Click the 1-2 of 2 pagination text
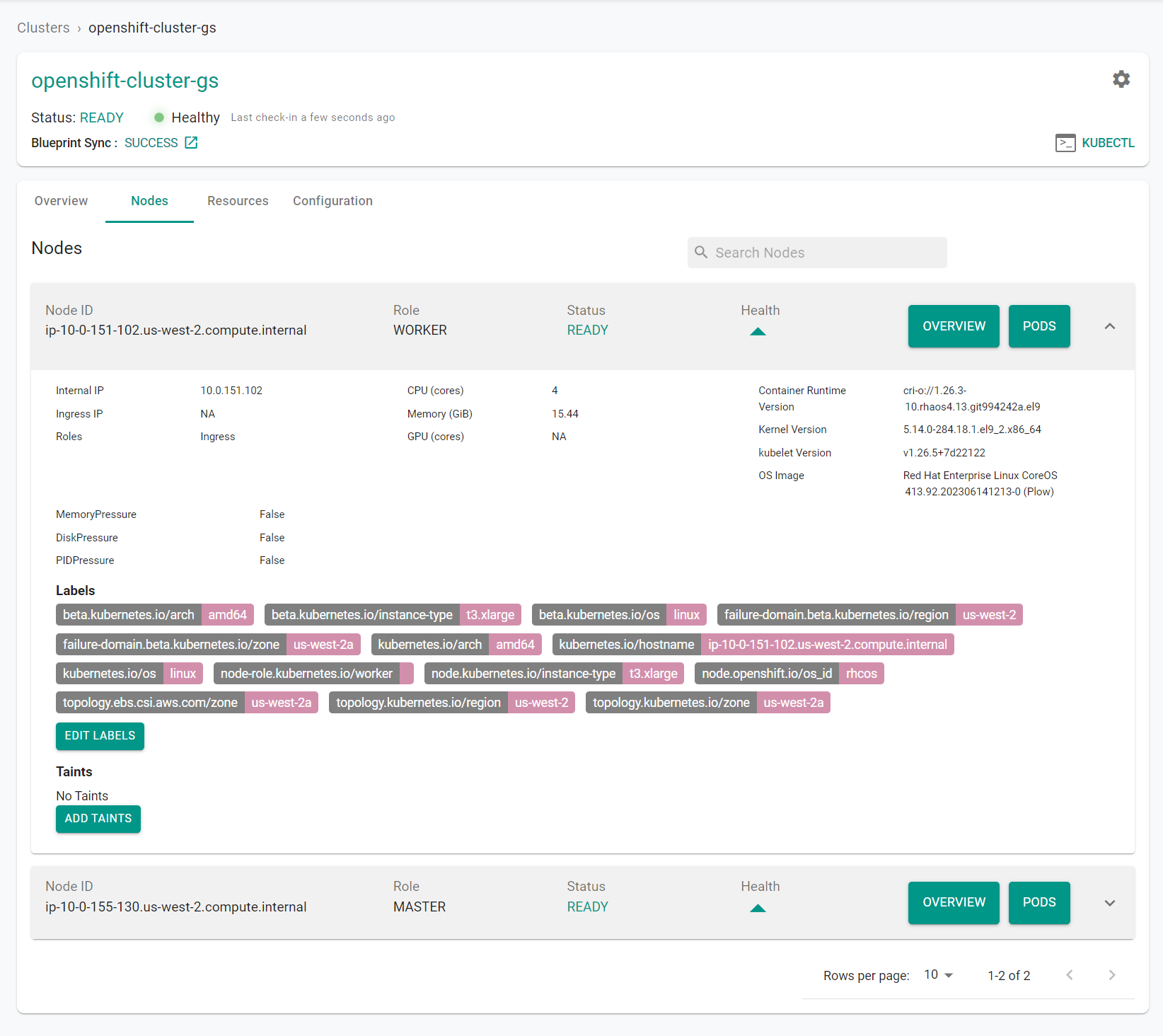The image size is (1163, 1036). point(1009,976)
